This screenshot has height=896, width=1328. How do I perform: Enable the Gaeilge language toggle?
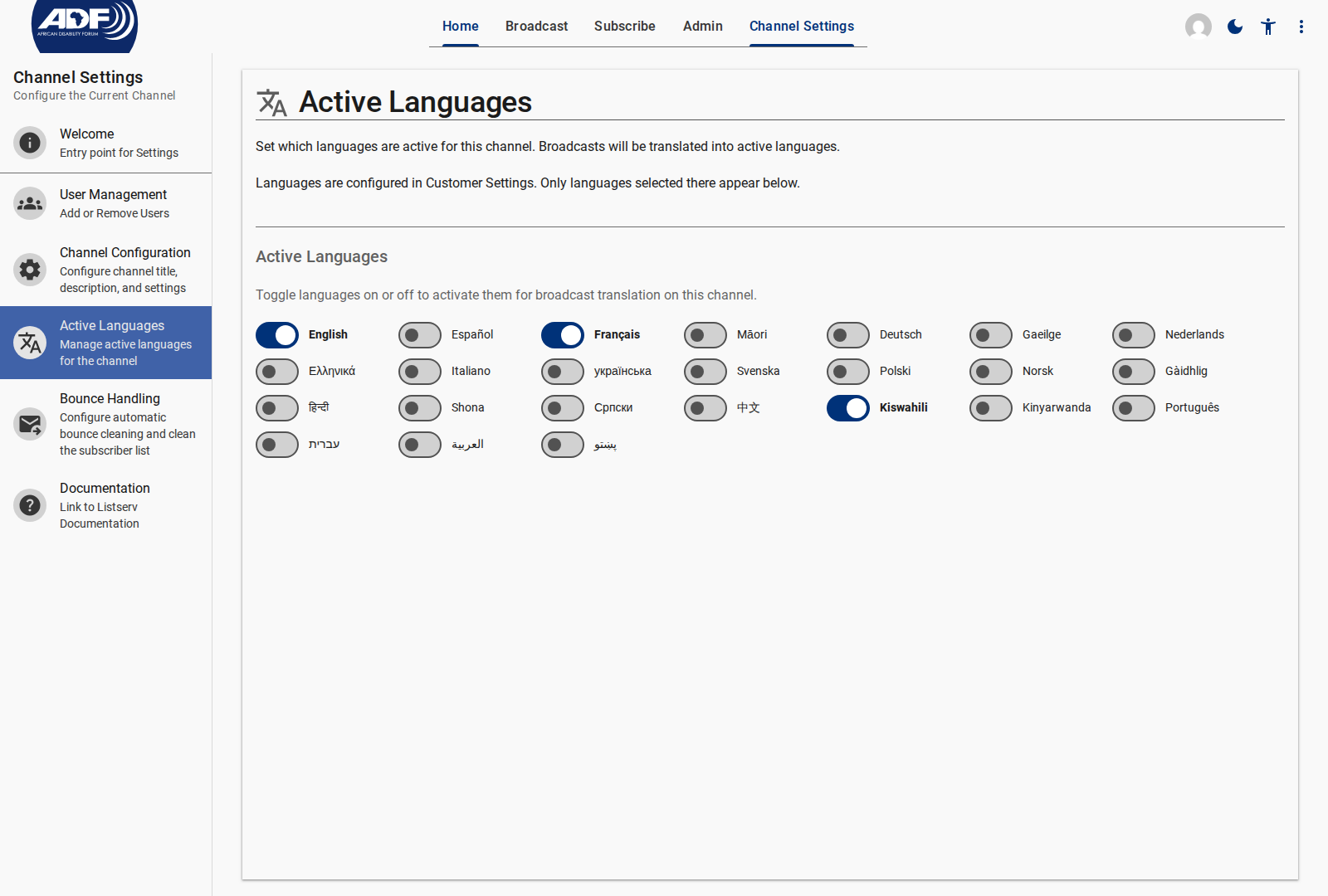tap(991, 335)
